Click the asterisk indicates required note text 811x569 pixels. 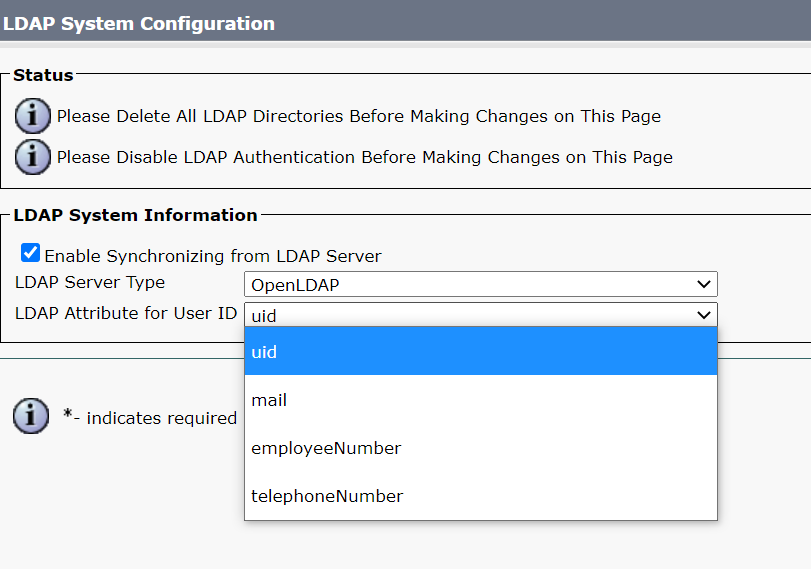pos(150,418)
